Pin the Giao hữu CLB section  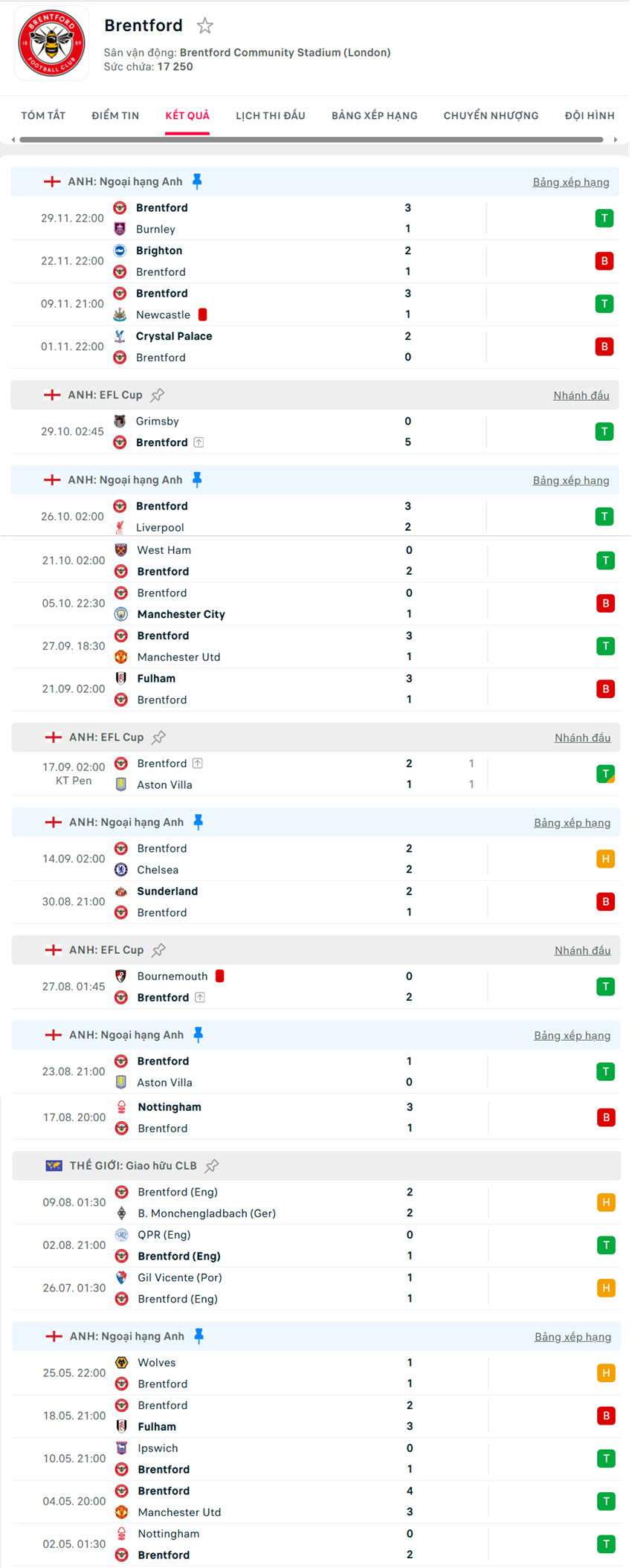click(x=212, y=1166)
